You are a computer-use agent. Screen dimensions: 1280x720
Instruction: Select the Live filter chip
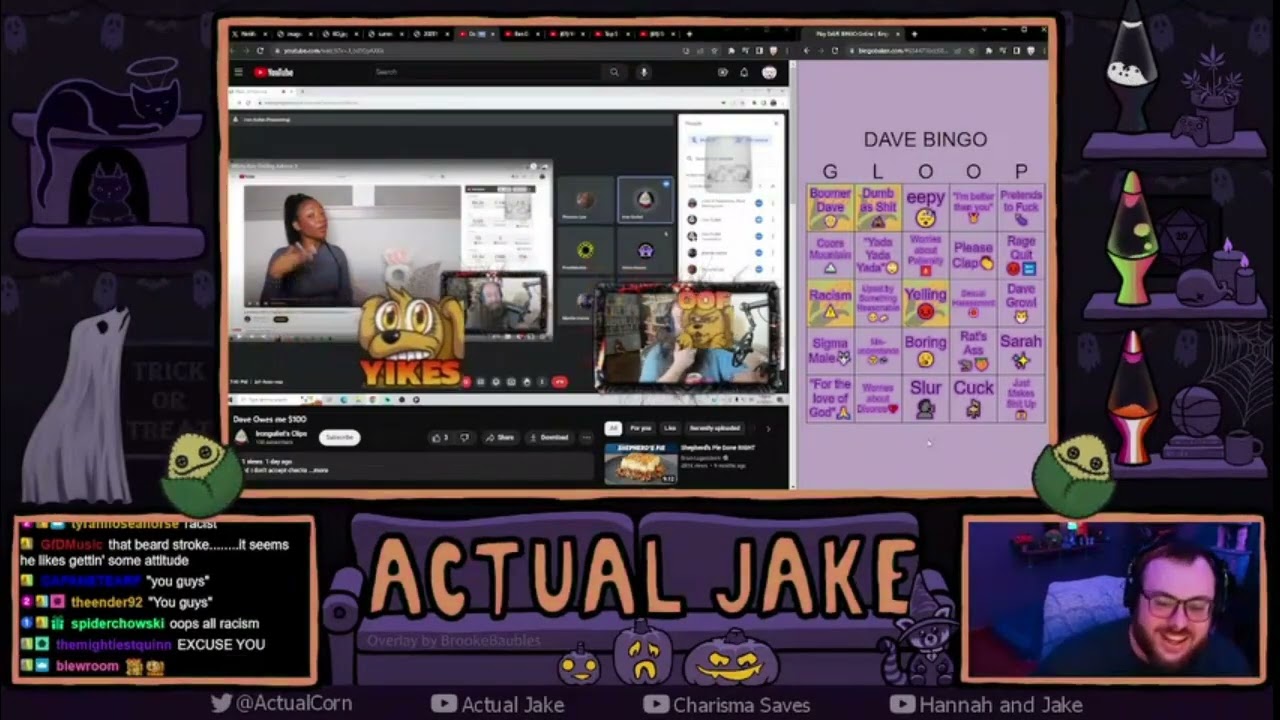[670, 428]
